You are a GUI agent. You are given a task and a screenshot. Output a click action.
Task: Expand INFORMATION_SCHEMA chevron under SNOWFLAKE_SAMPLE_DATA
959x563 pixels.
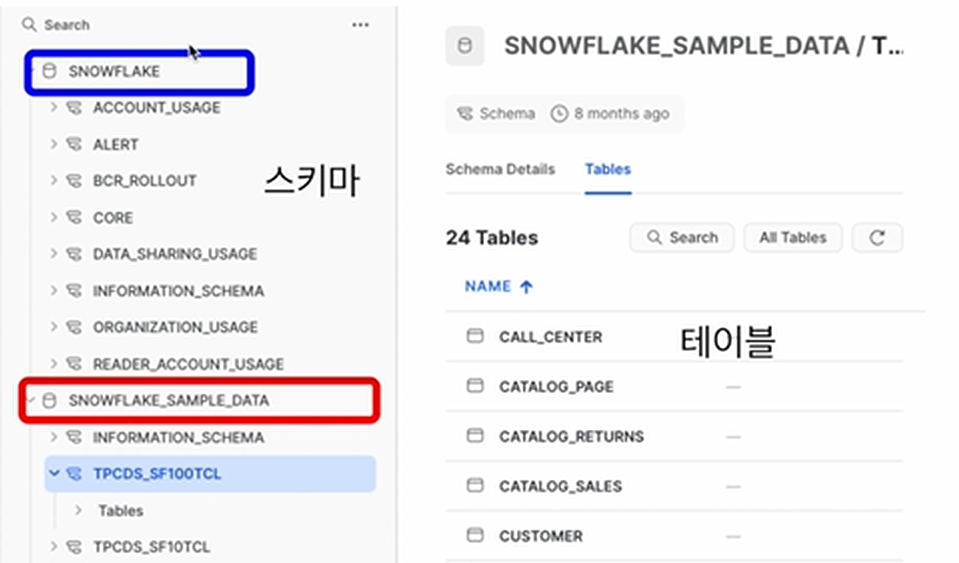click(54, 437)
